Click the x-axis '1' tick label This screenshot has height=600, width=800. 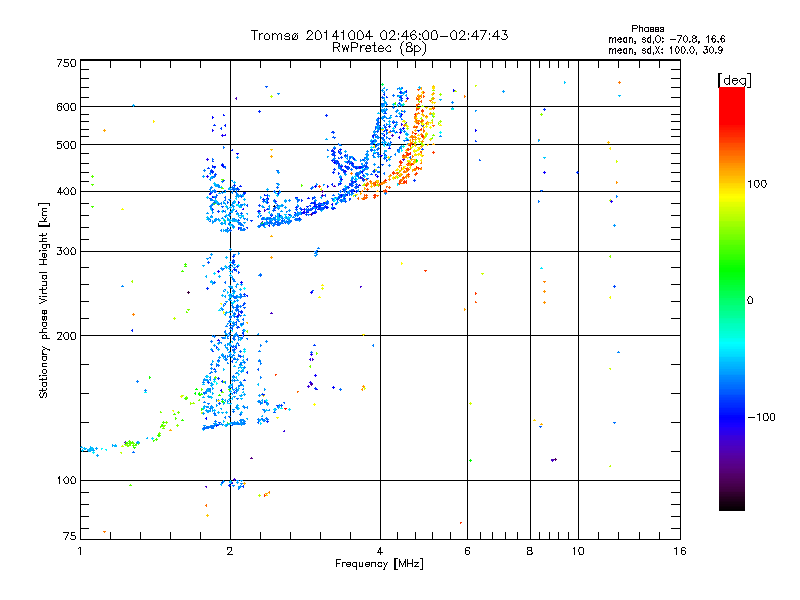pyautogui.click(x=80, y=551)
